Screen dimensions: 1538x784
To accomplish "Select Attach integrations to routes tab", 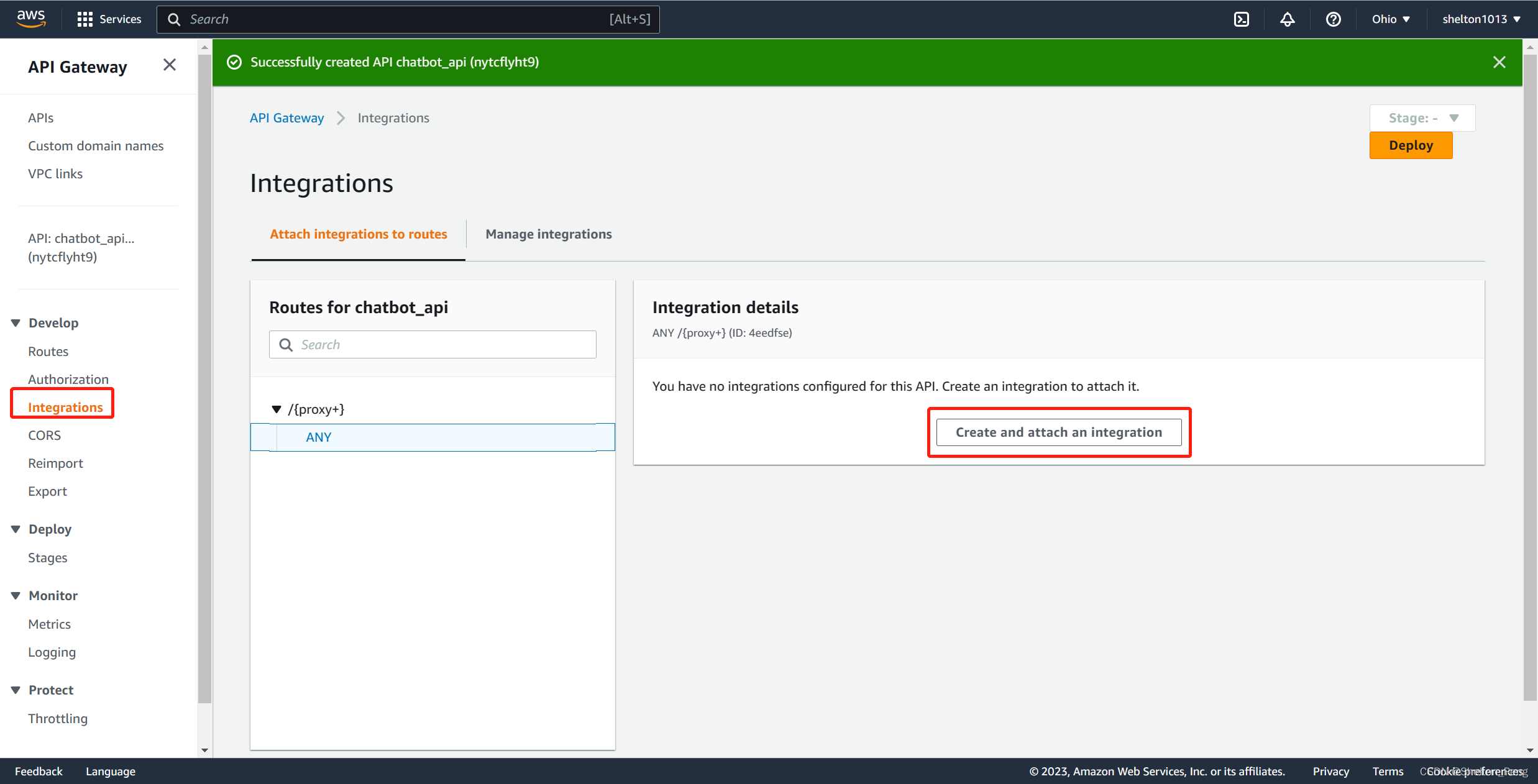I will coord(358,234).
